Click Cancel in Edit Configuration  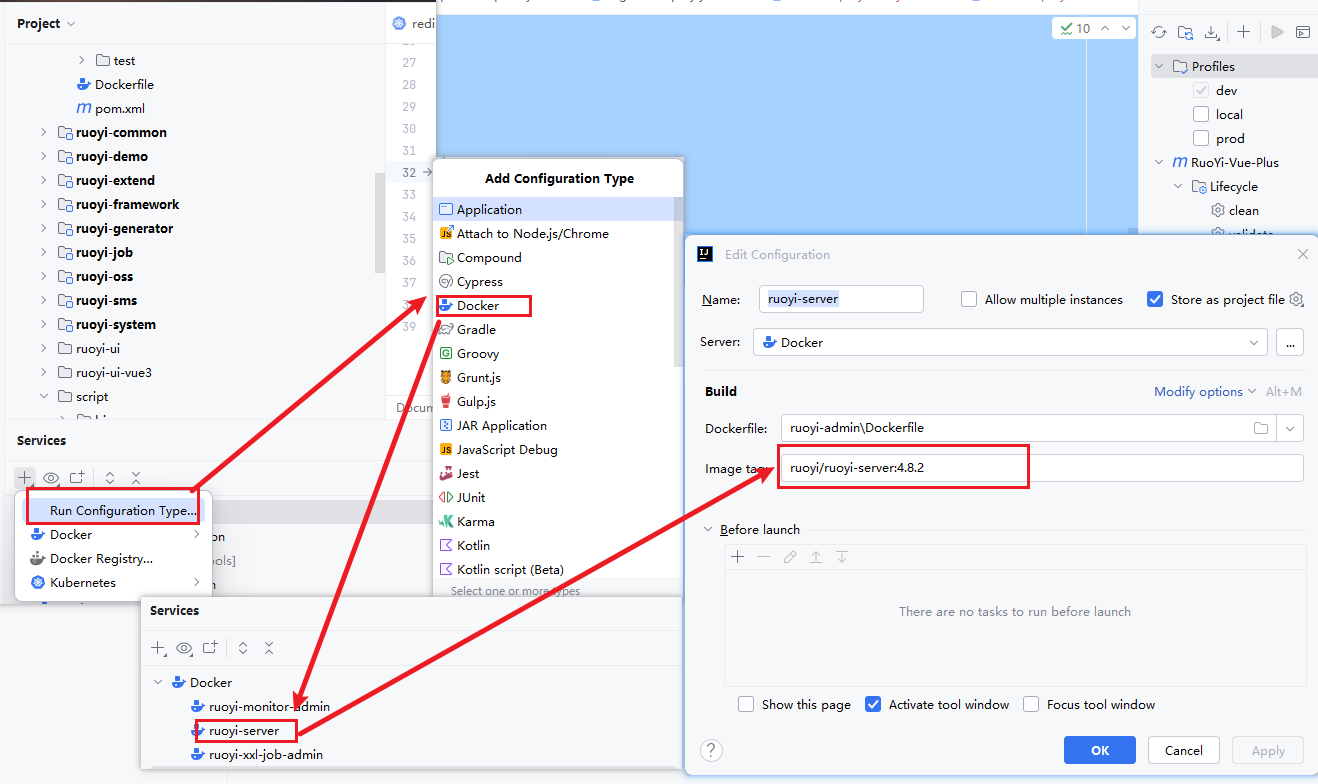tap(1184, 750)
